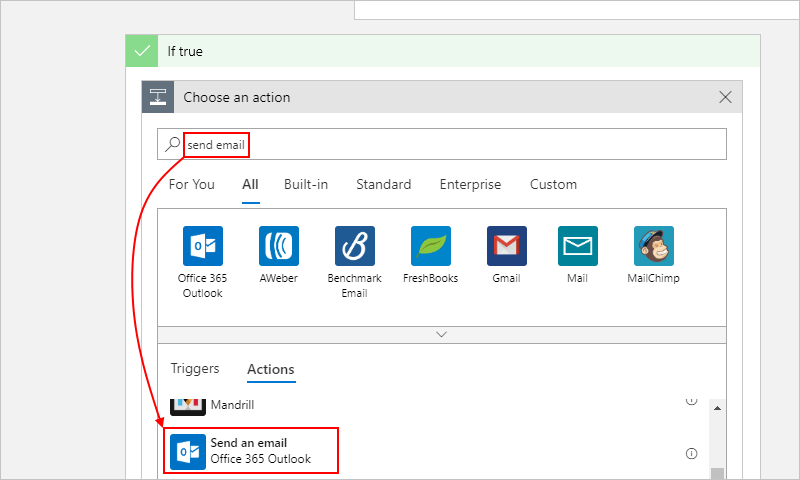Choose the AWeber connector icon

278,246
